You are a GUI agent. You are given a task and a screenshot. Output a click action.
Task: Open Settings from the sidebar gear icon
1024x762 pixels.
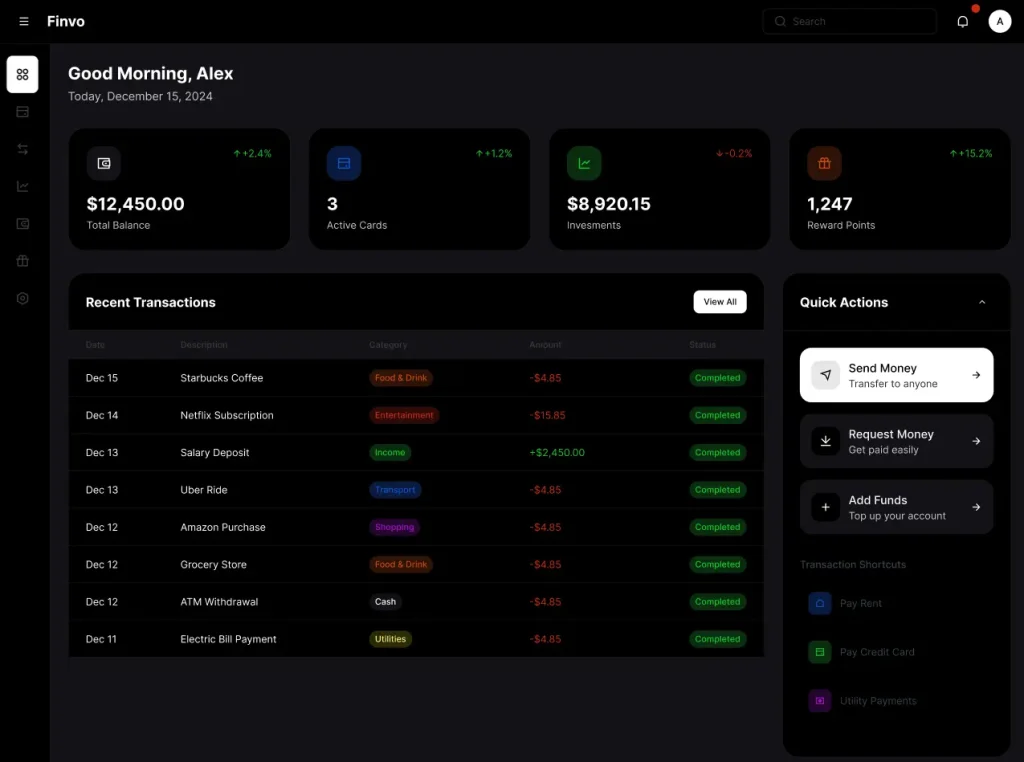[22, 298]
